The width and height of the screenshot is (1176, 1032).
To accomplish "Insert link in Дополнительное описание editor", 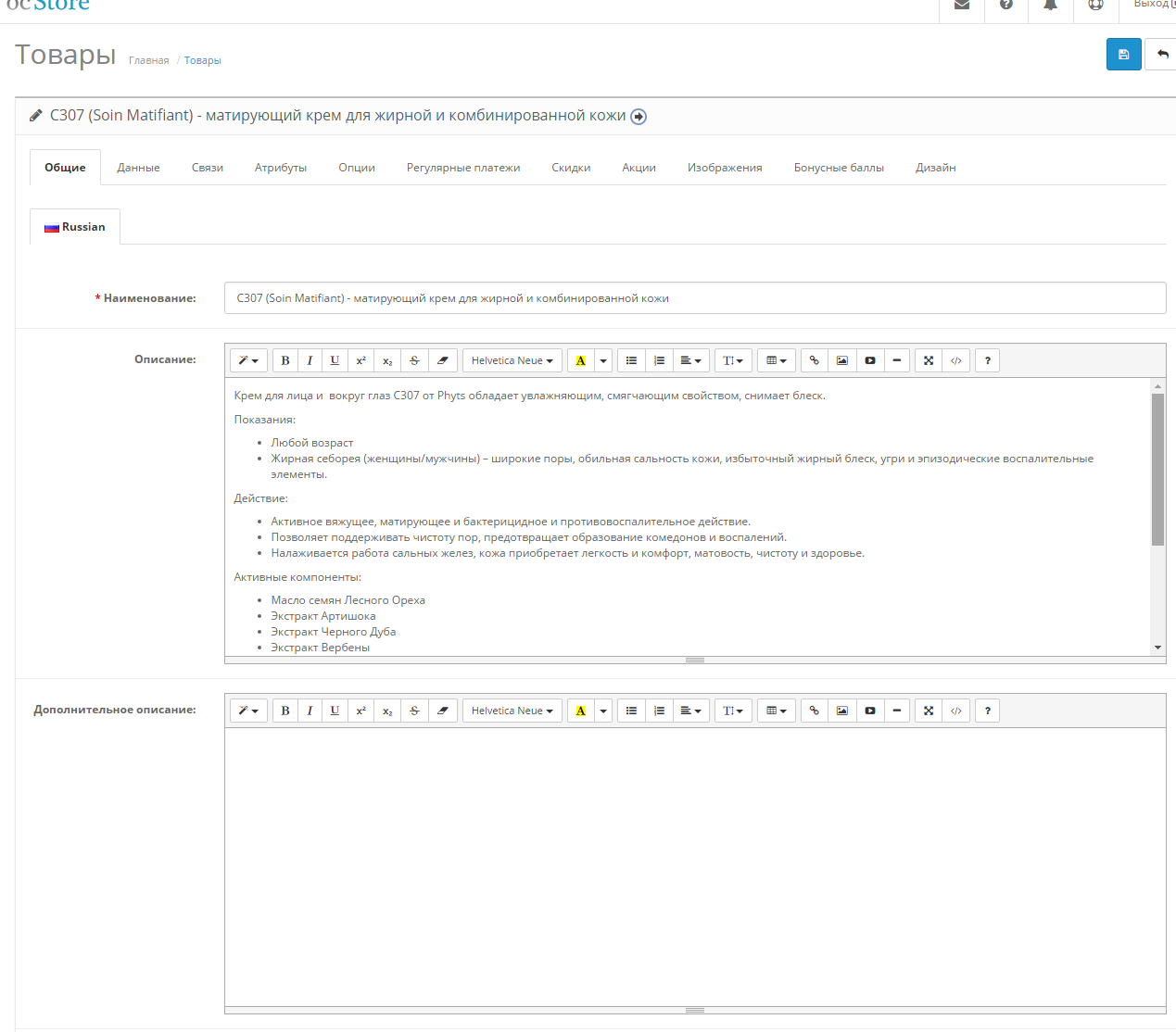I will point(815,711).
